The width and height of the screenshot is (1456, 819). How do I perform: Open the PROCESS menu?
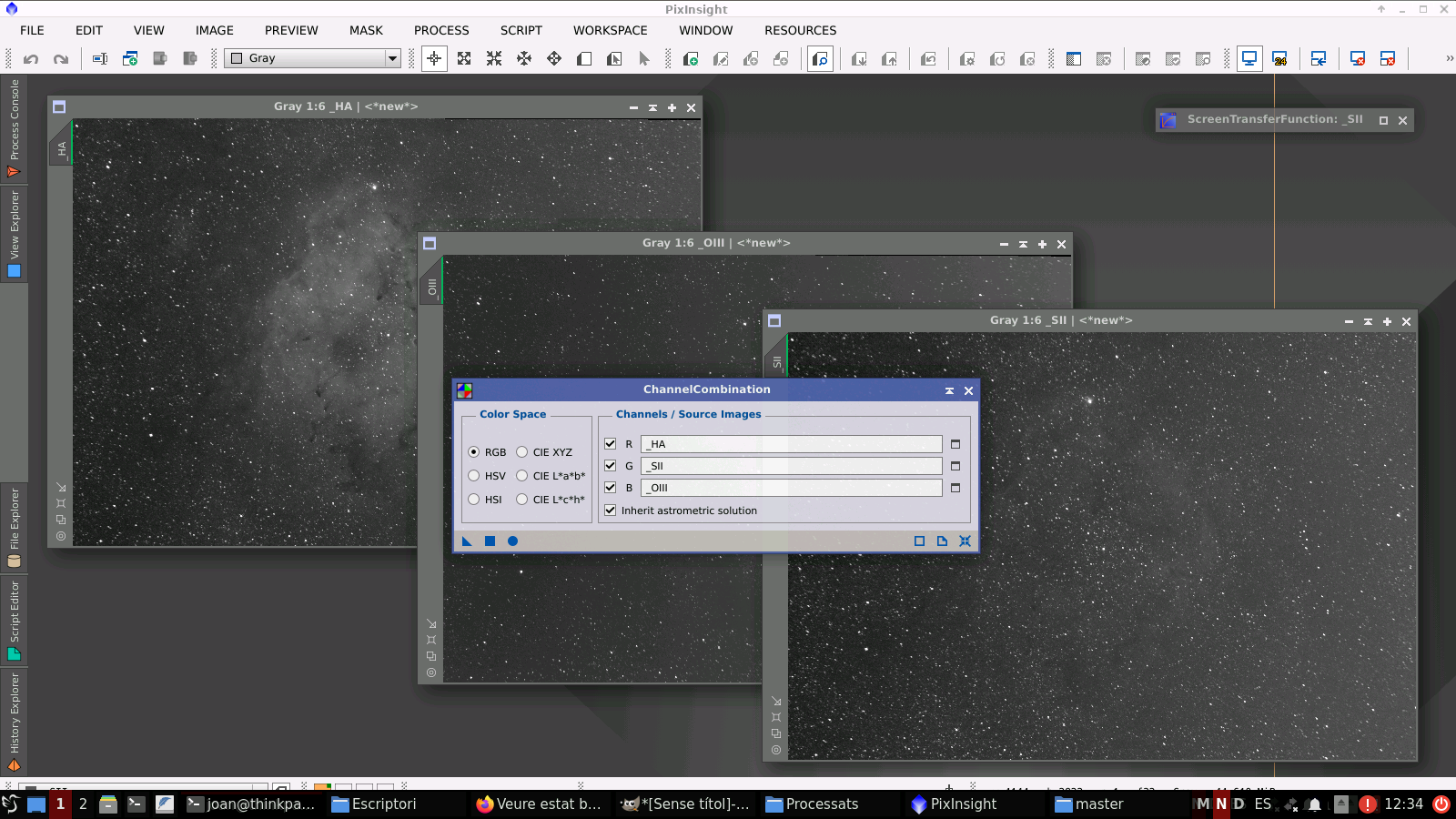pos(441,30)
